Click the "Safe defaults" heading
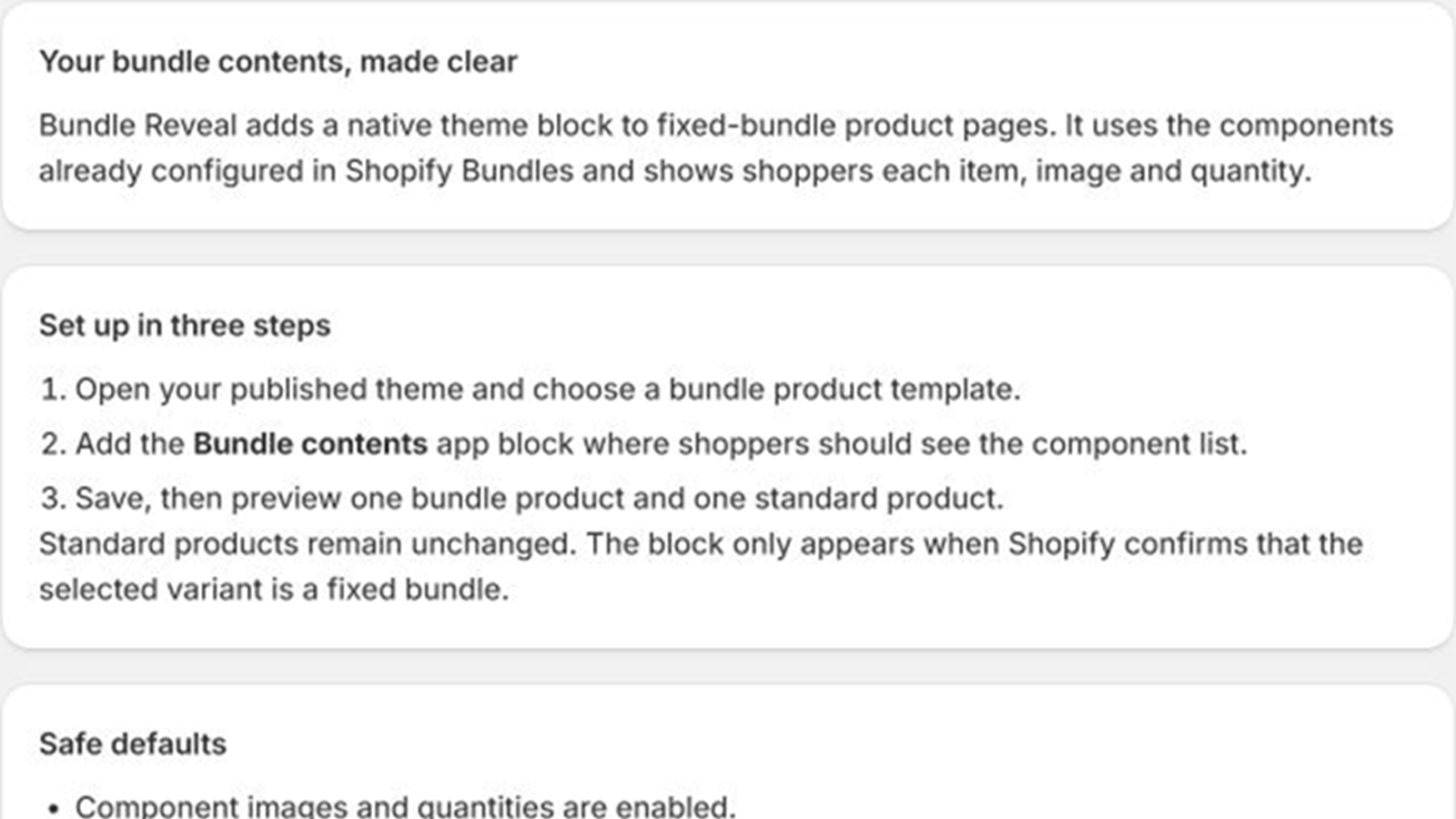1456x819 pixels. [133, 744]
